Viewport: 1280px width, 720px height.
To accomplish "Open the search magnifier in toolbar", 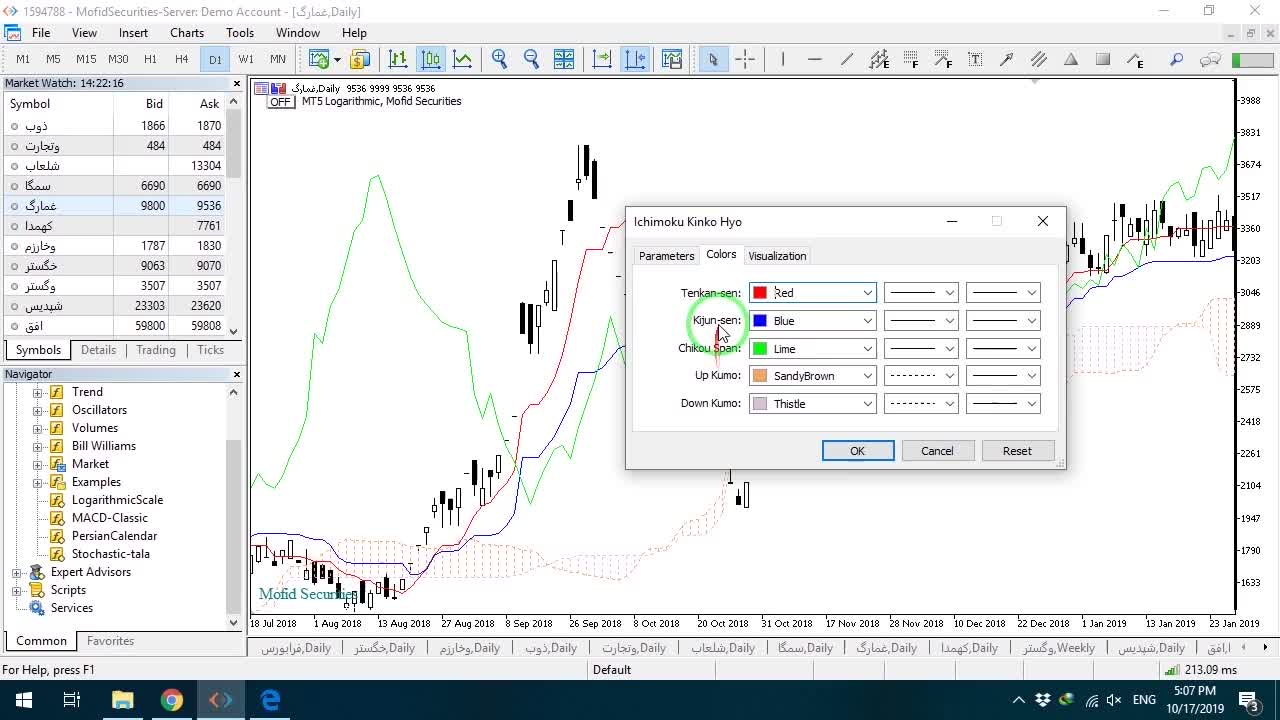I will [1177, 59].
